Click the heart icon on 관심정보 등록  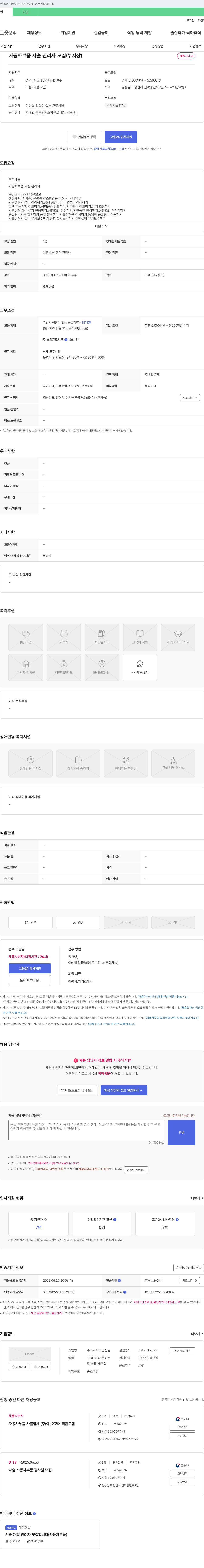[74, 137]
